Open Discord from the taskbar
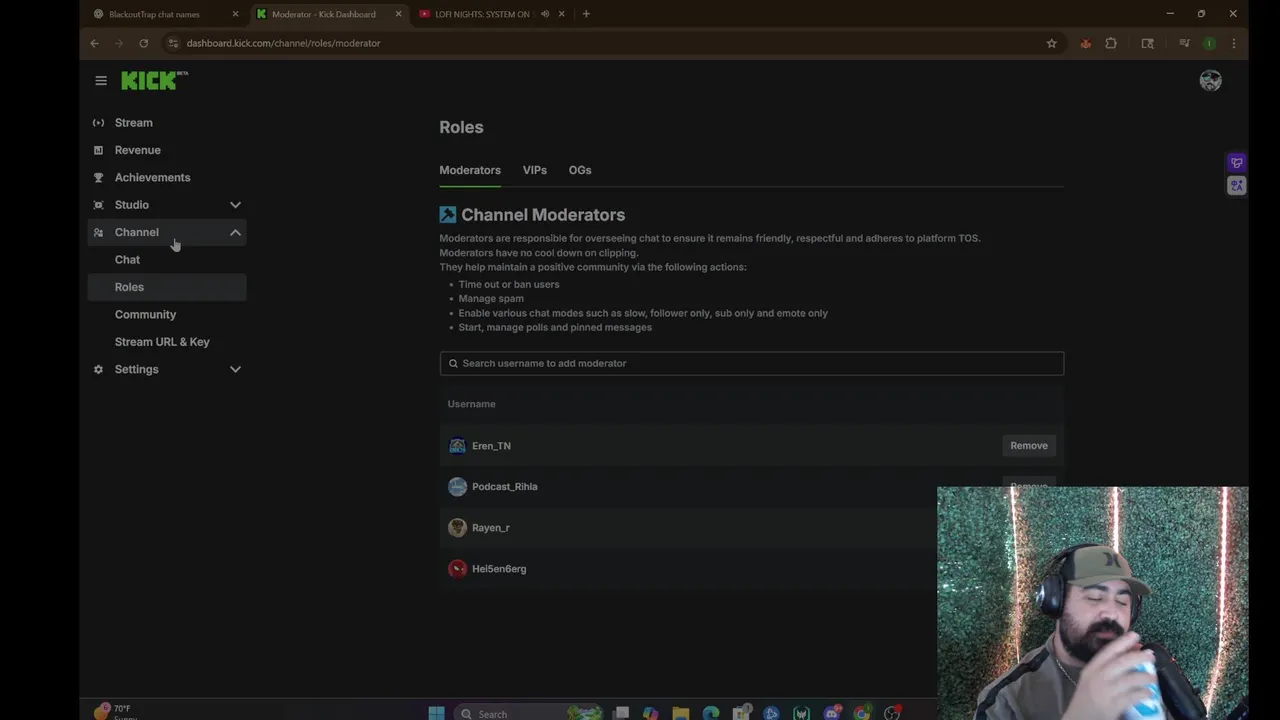Viewport: 1280px width, 720px height. click(x=831, y=713)
